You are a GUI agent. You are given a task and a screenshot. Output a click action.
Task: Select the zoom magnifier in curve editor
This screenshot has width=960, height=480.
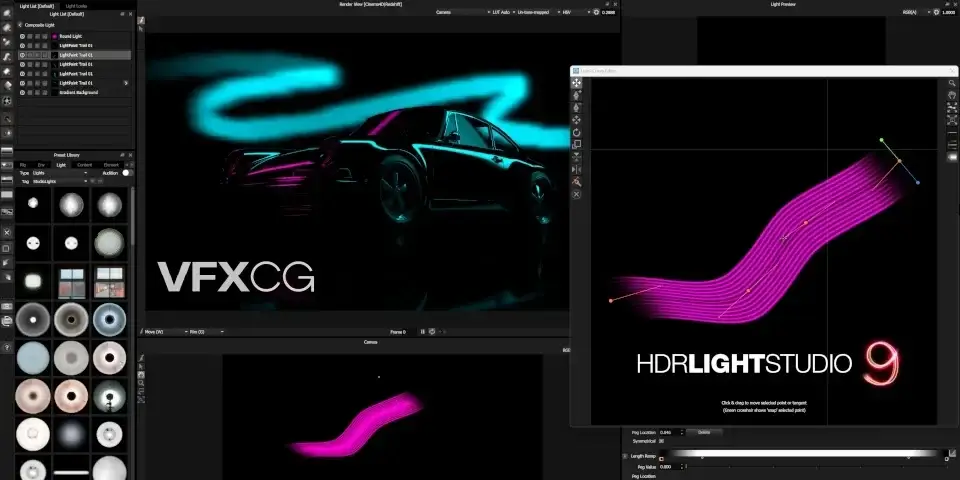pos(952,83)
